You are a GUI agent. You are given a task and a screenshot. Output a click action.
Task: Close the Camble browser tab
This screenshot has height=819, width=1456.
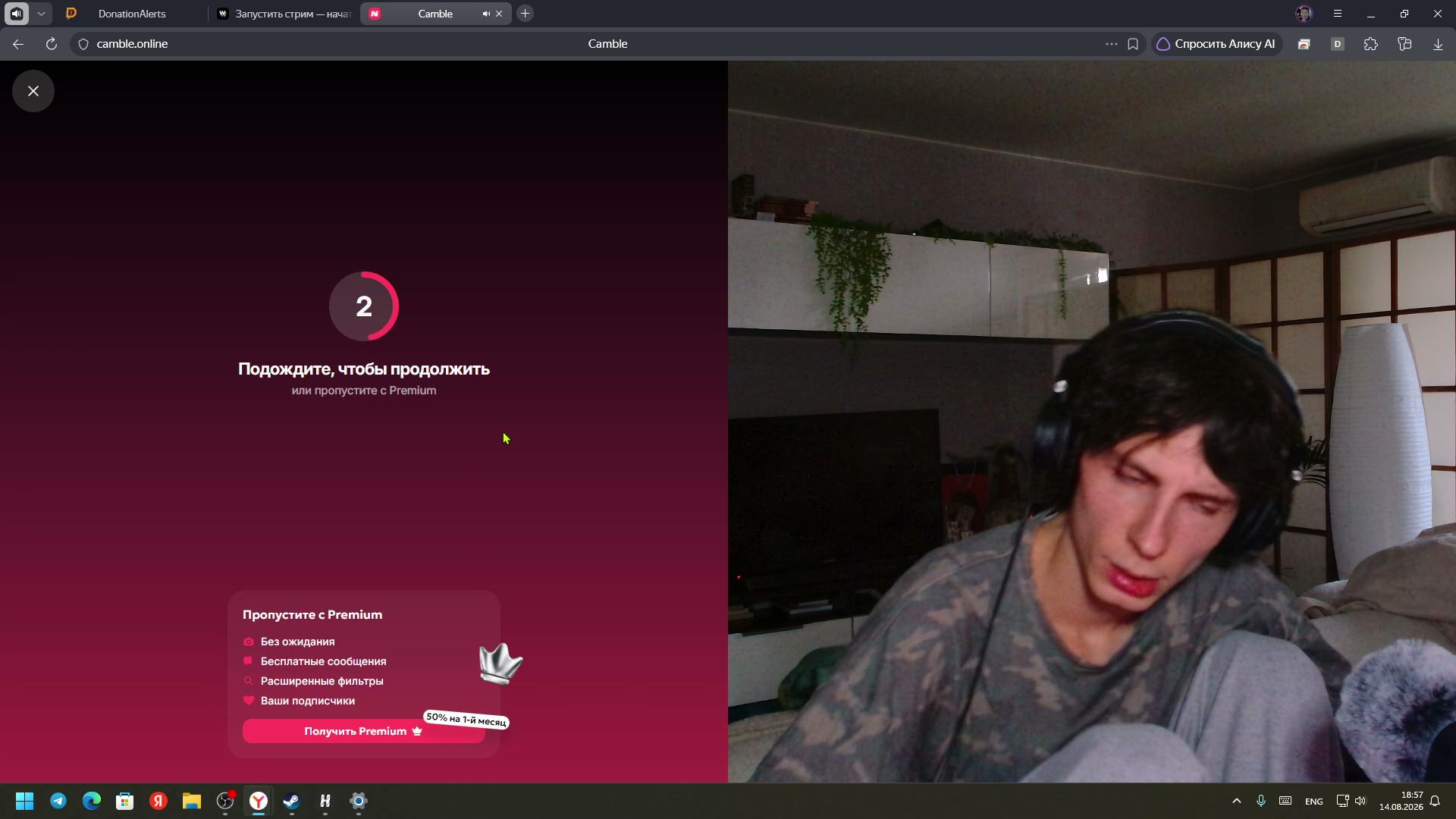(499, 14)
